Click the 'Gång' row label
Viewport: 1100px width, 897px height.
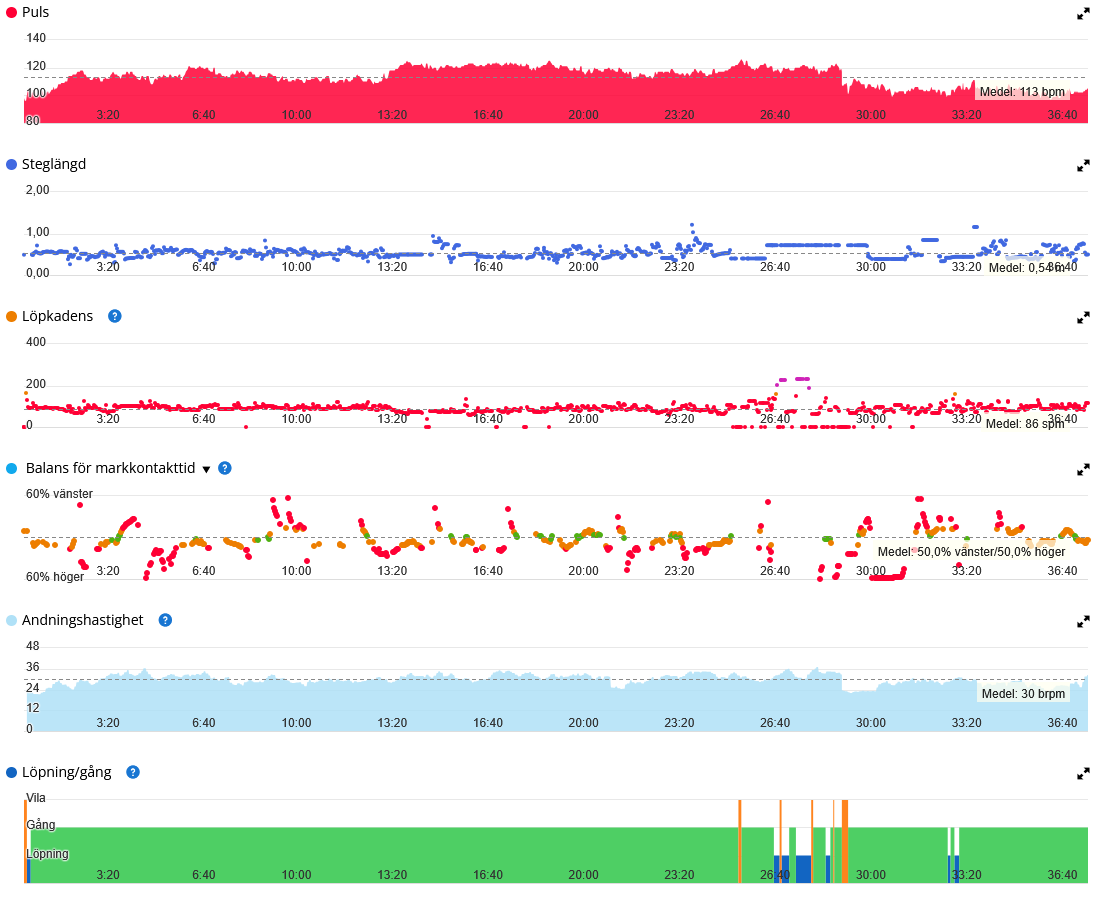coord(41,825)
